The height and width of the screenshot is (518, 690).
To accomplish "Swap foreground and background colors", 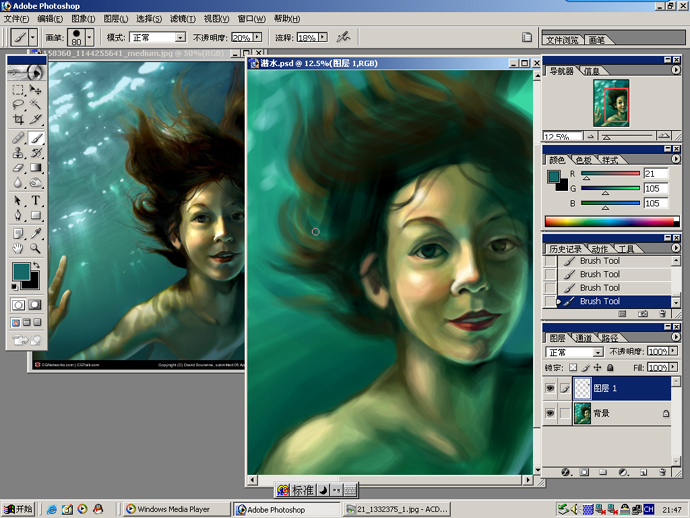I will (x=37, y=265).
